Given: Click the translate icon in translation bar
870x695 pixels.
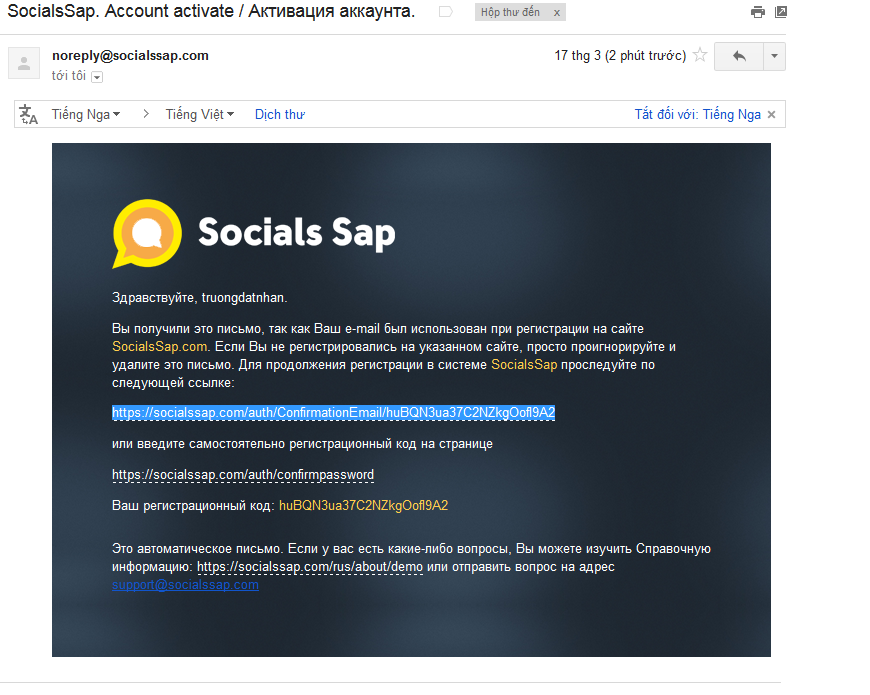Looking at the screenshot, I should [28, 114].
